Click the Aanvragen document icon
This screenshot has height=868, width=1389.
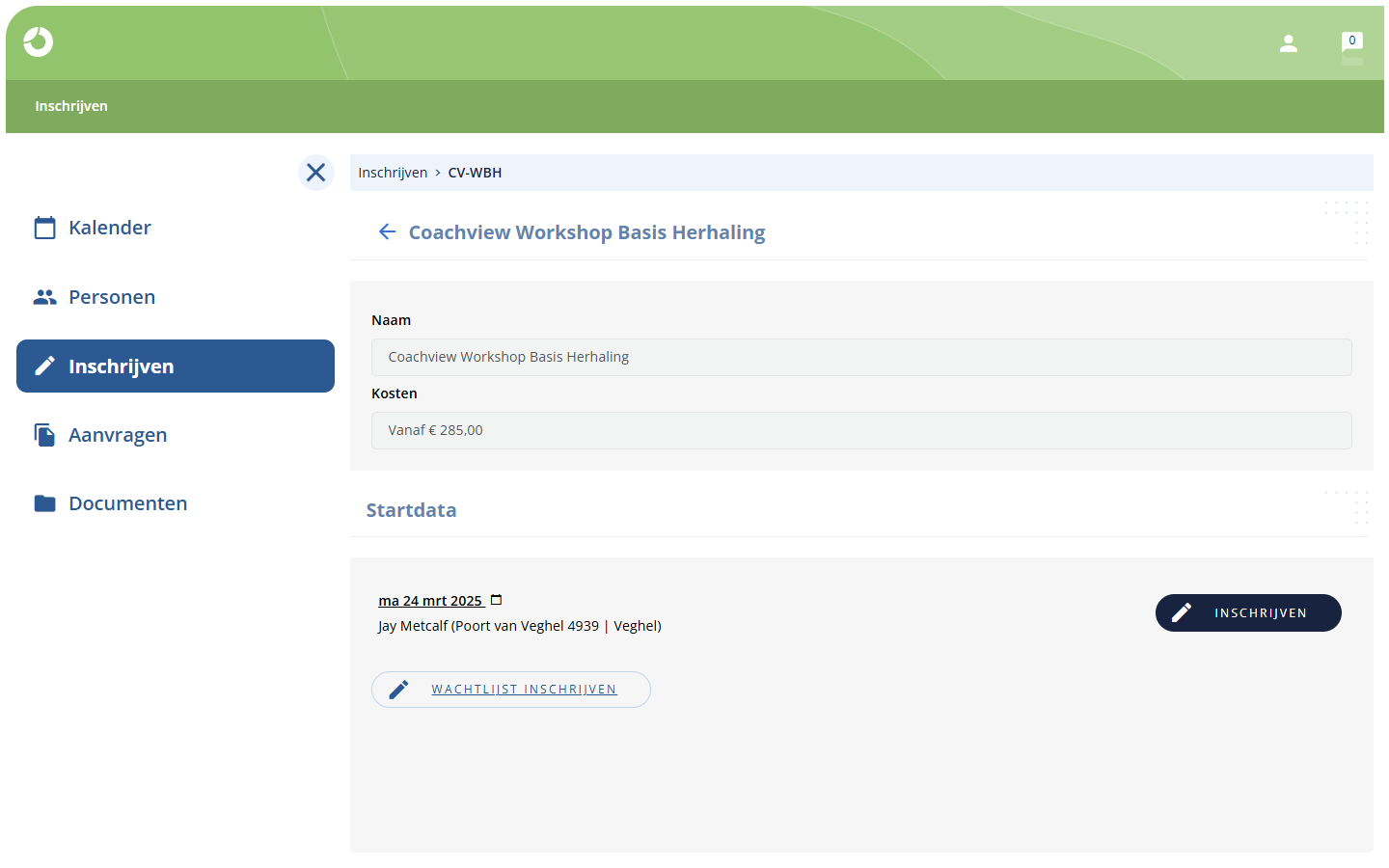[x=44, y=435]
